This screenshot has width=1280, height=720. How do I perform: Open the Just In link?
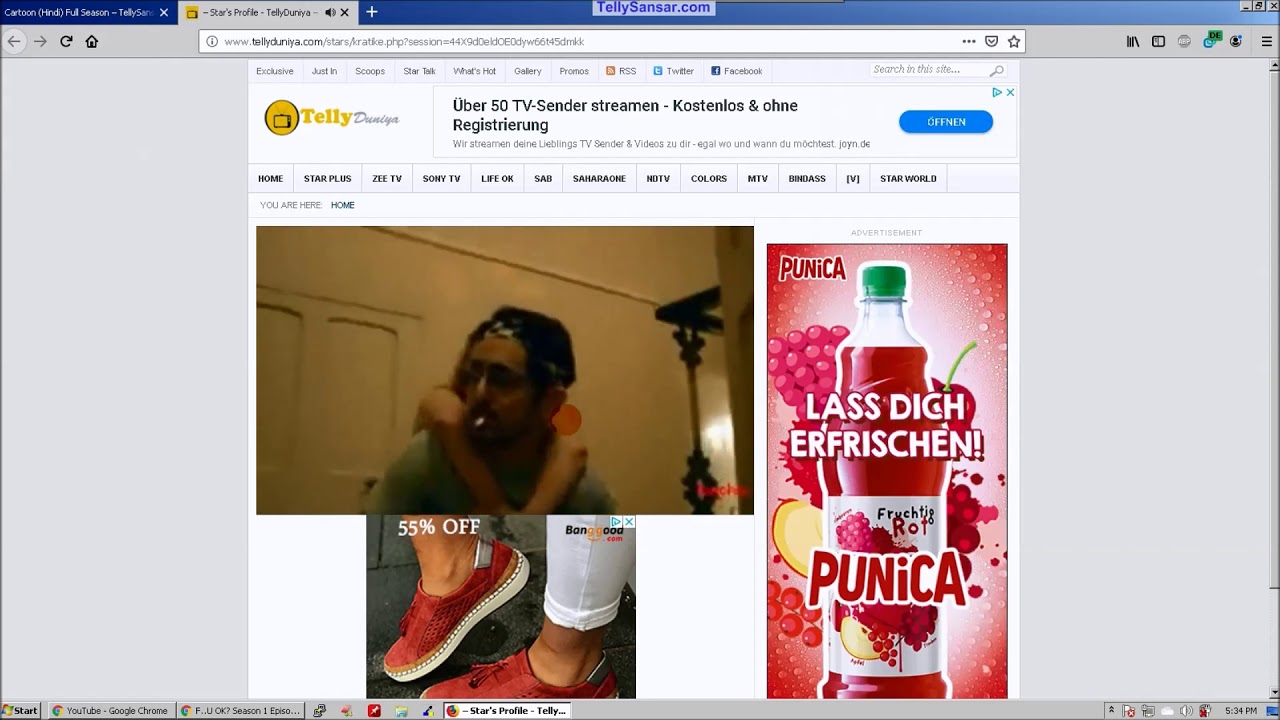324,71
